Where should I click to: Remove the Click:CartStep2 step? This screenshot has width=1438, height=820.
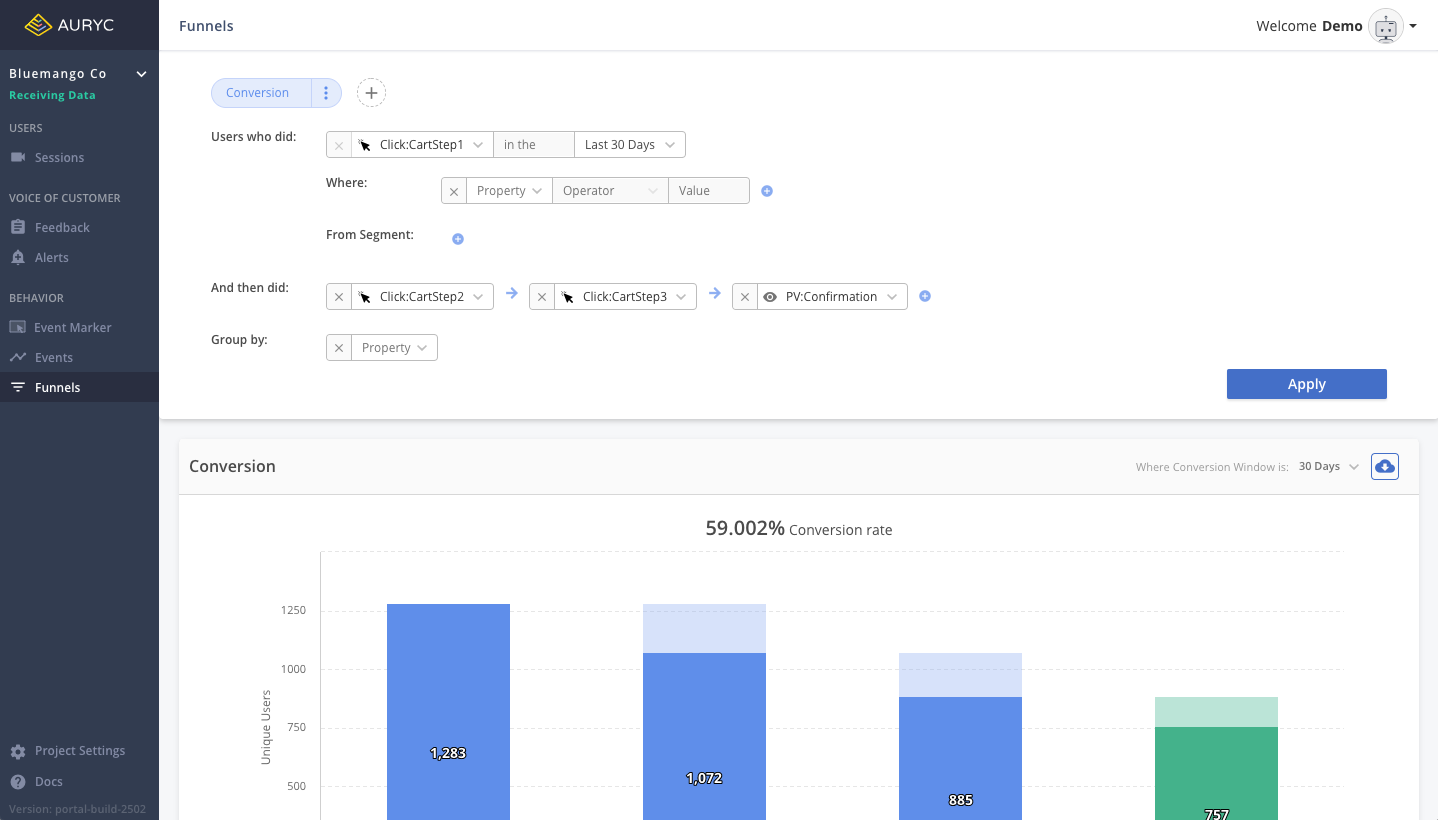pyautogui.click(x=339, y=297)
